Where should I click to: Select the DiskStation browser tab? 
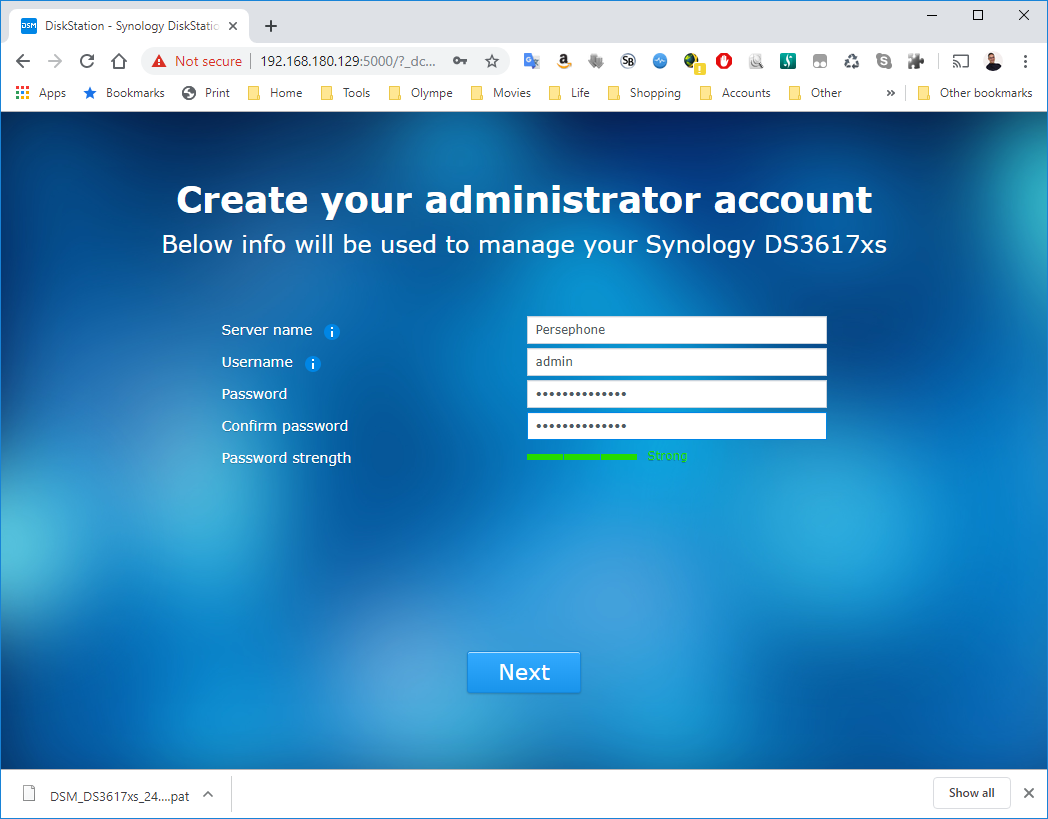127,26
